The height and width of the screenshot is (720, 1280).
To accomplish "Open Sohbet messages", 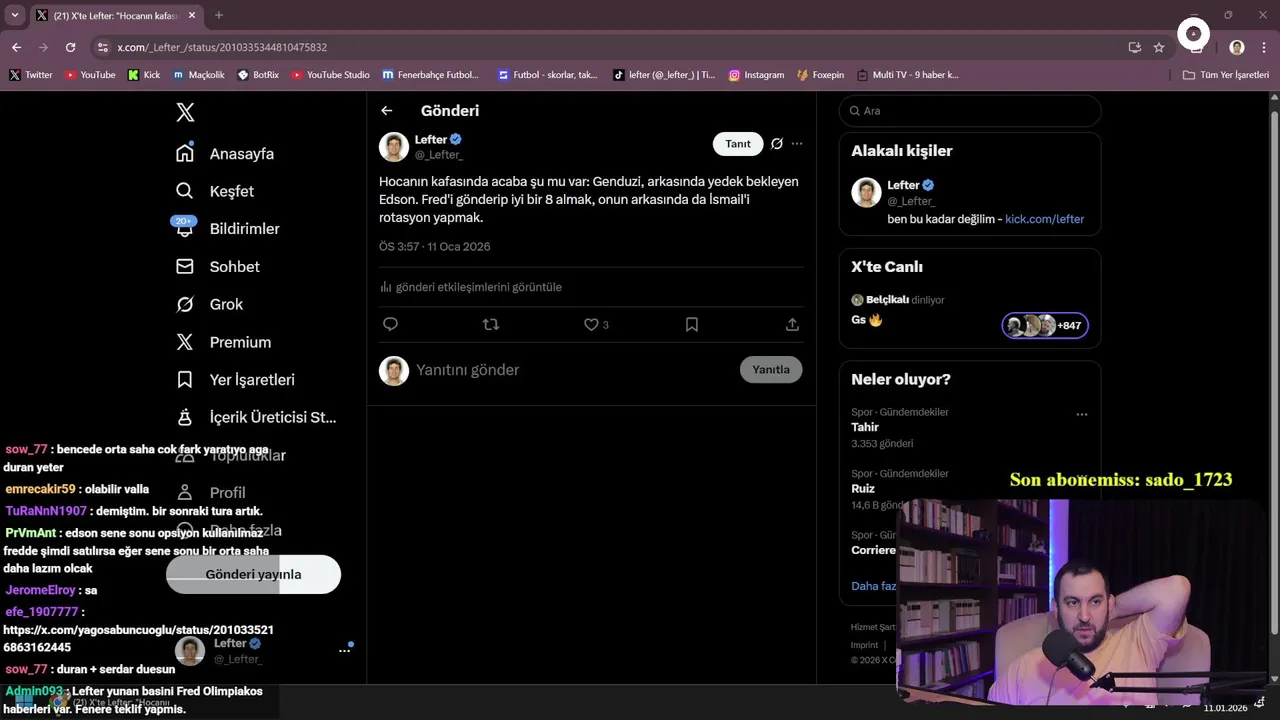I will coord(218,267).
